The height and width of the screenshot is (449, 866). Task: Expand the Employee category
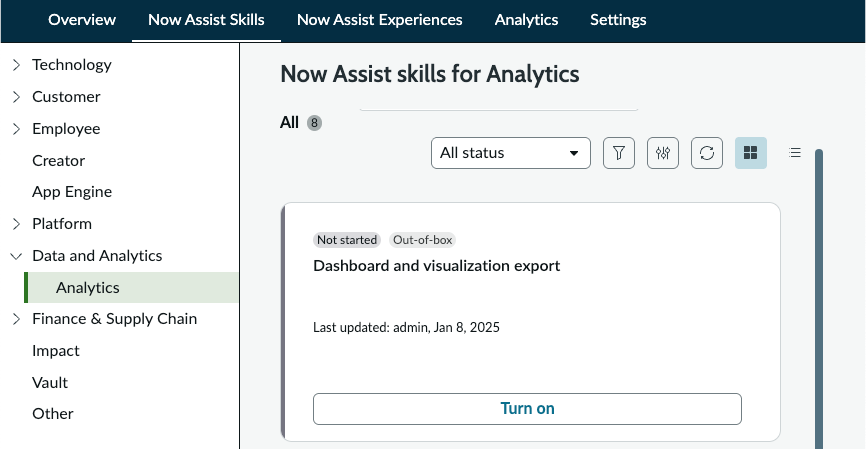click(17, 129)
